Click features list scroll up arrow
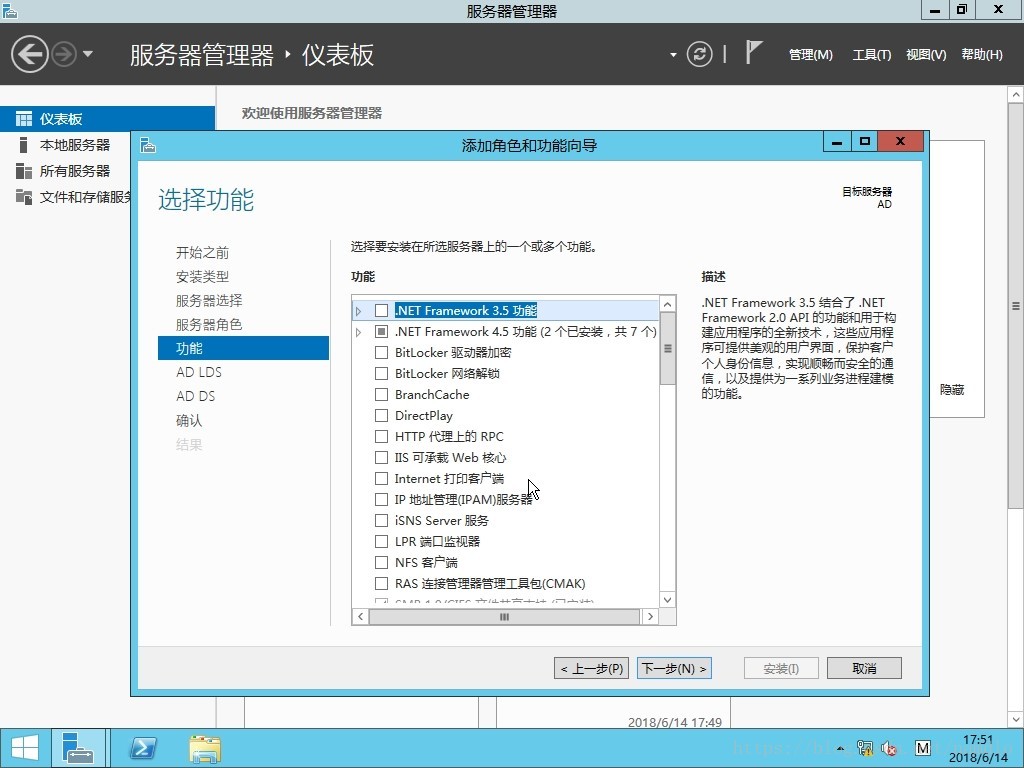This screenshot has height=768, width=1024. tap(667, 304)
